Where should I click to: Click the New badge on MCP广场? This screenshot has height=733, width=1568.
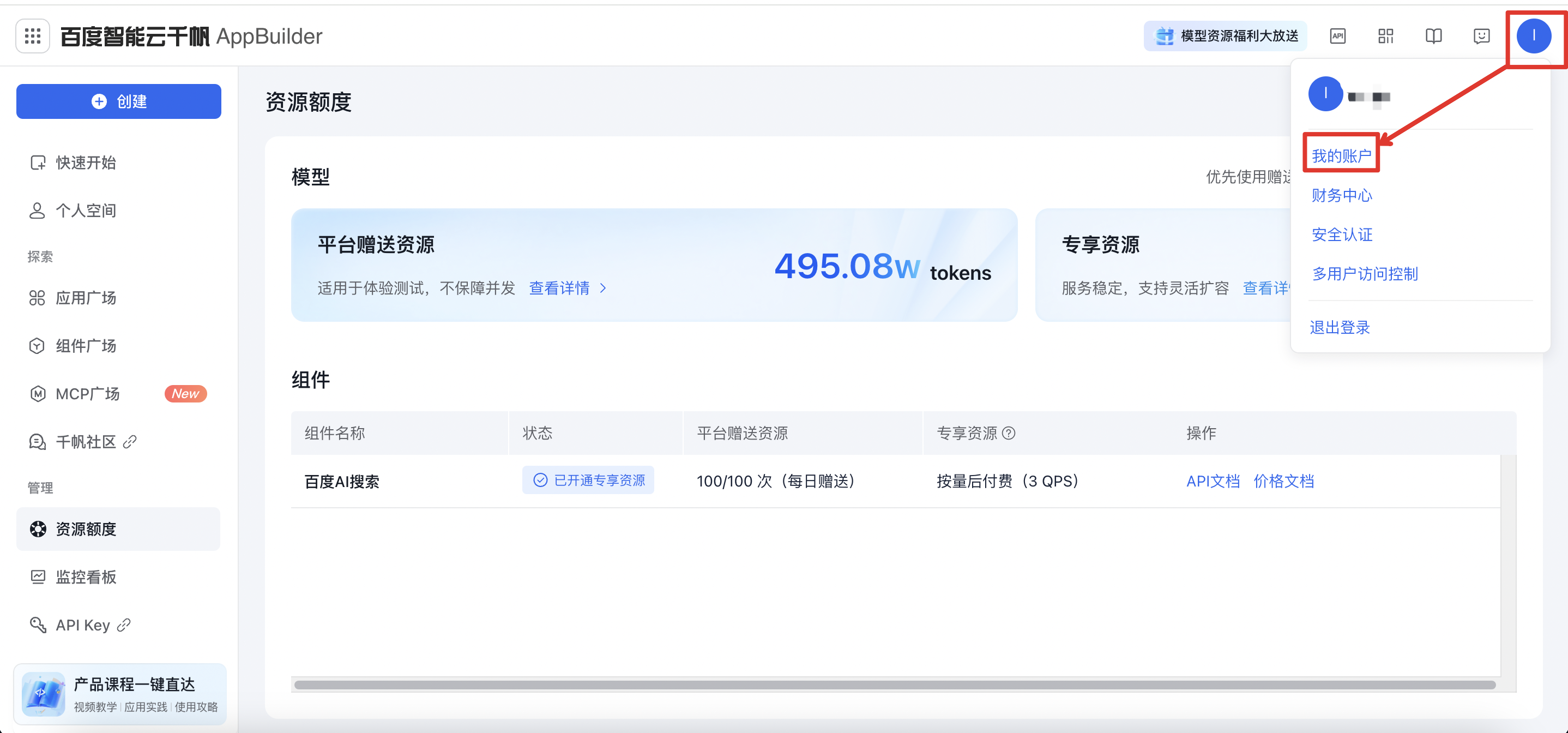186,394
